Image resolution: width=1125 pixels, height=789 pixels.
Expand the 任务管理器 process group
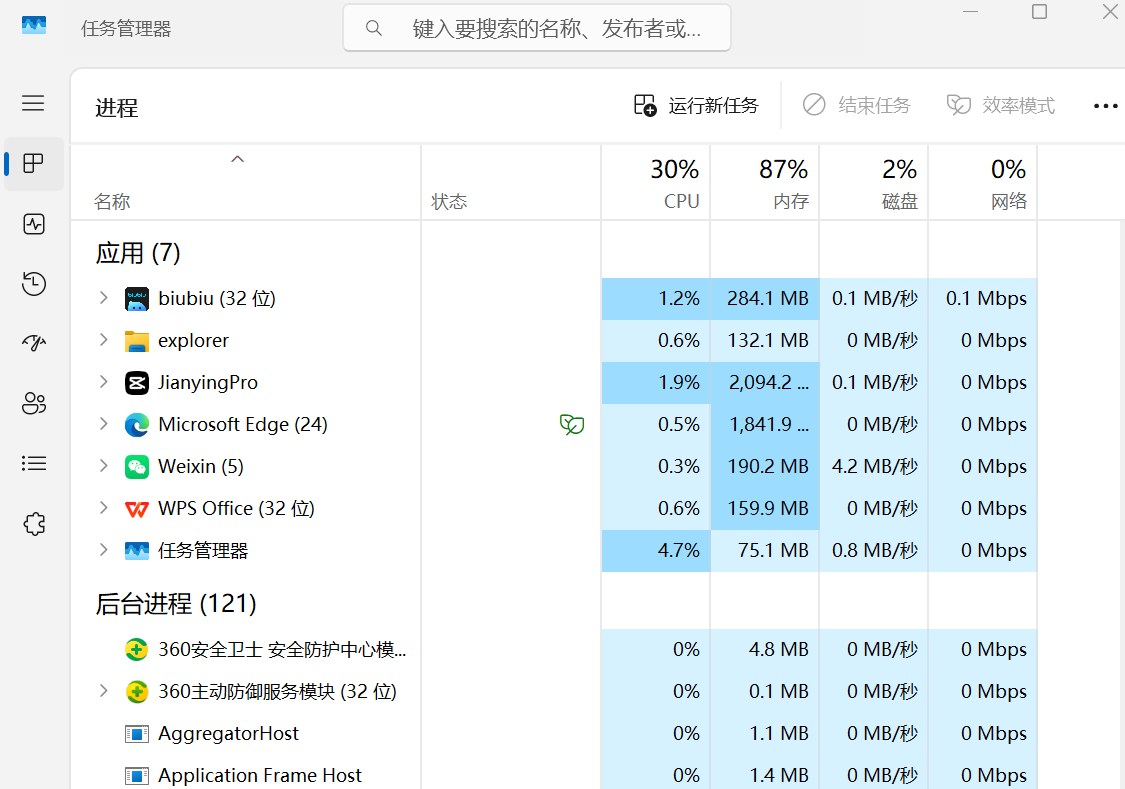[x=103, y=550]
